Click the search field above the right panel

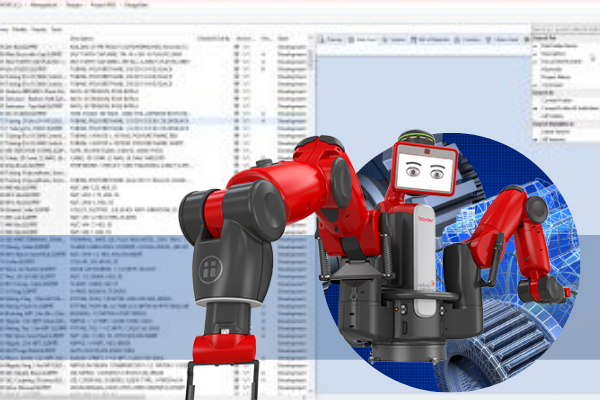tap(565, 29)
